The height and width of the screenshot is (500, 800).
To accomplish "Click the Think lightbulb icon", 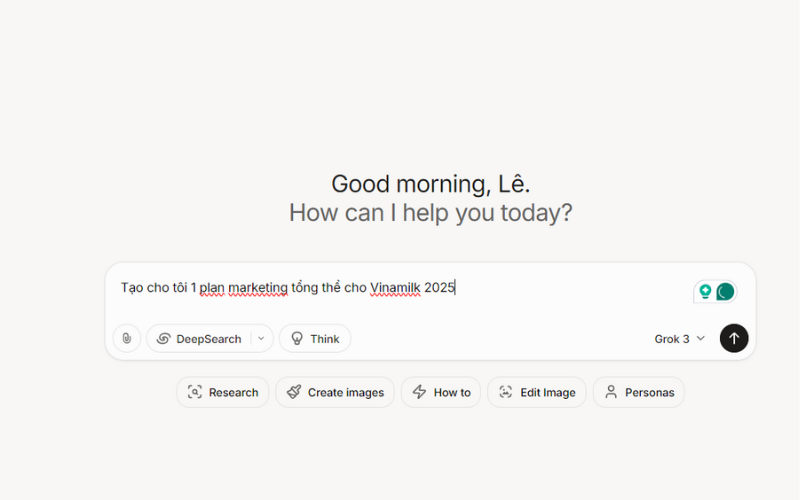I will 297,339.
